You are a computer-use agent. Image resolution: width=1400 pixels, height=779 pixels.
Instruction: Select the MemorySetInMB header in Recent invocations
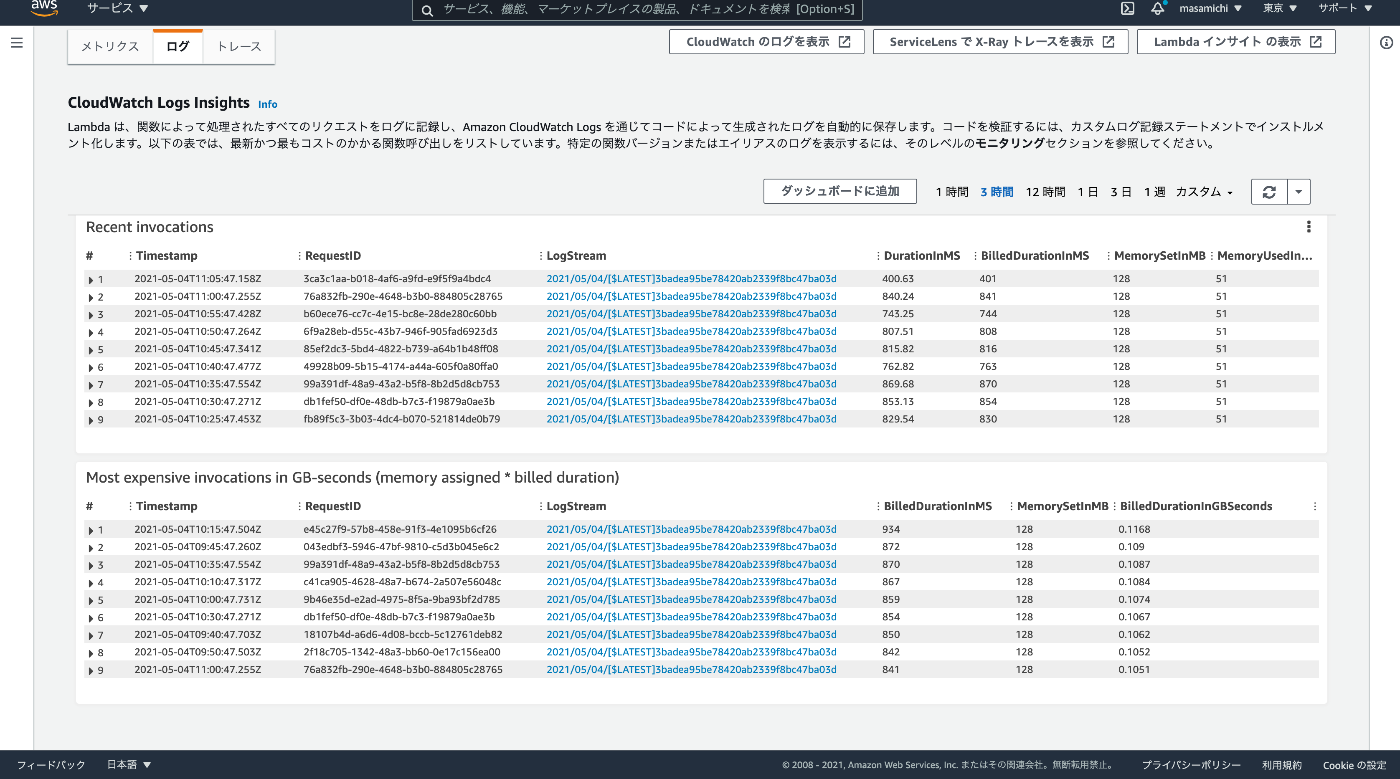[1160, 256]
